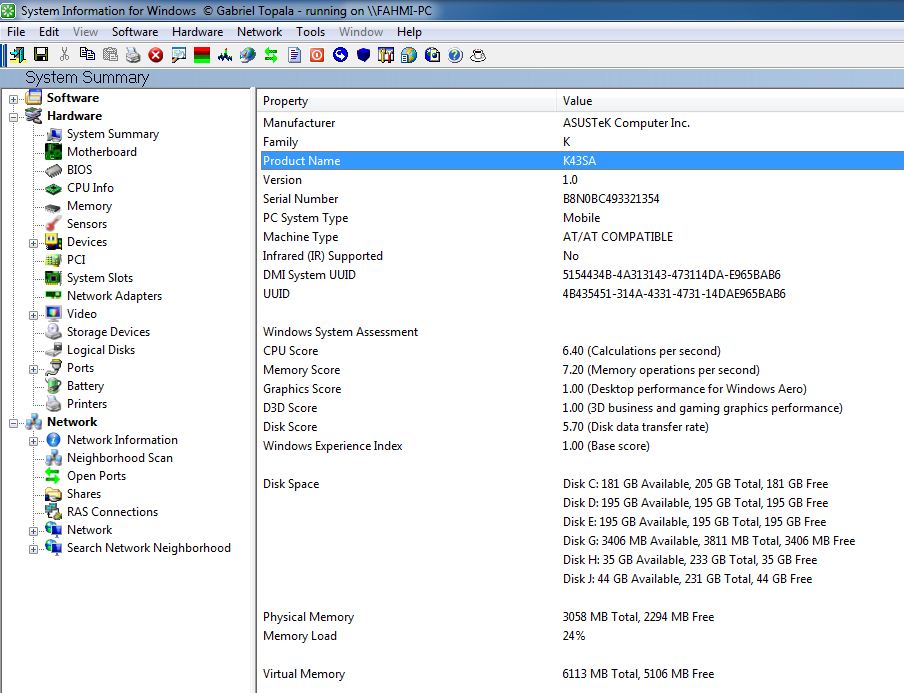Click the CPU Score row
The image size is (904, 693).
582,351
